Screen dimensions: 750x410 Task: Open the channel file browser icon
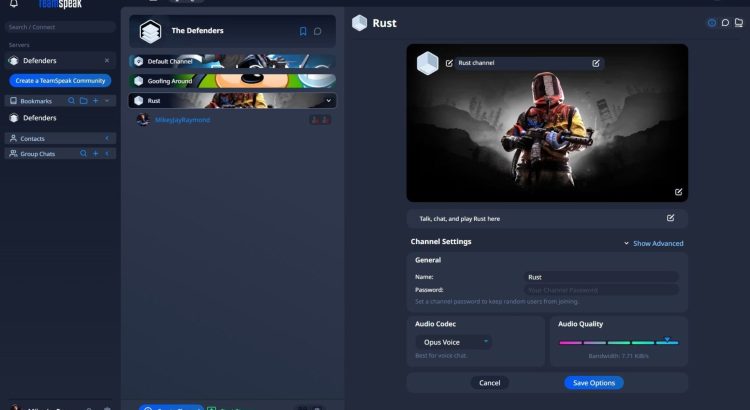(739, 23)
